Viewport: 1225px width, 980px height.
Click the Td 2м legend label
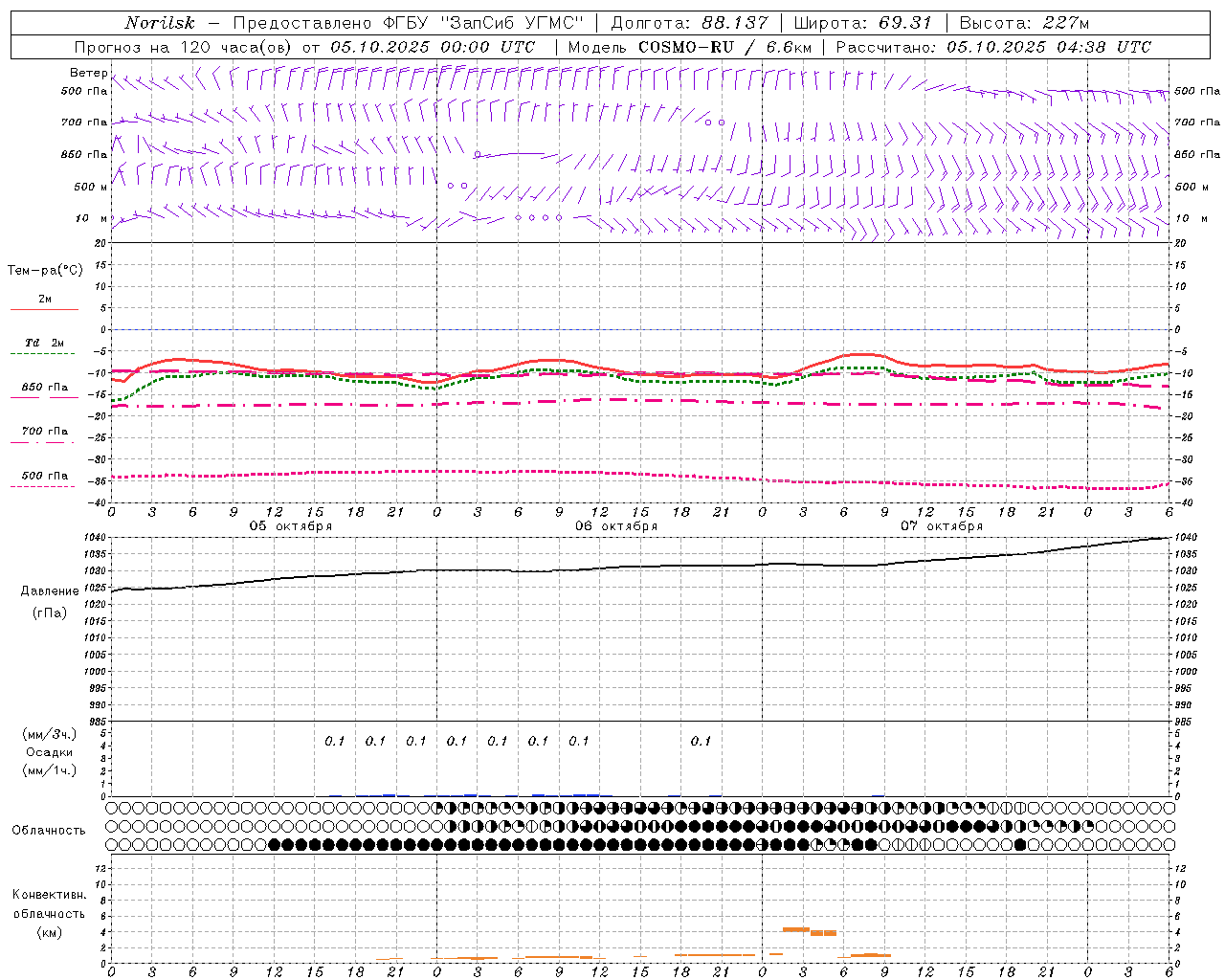(45, 343)
